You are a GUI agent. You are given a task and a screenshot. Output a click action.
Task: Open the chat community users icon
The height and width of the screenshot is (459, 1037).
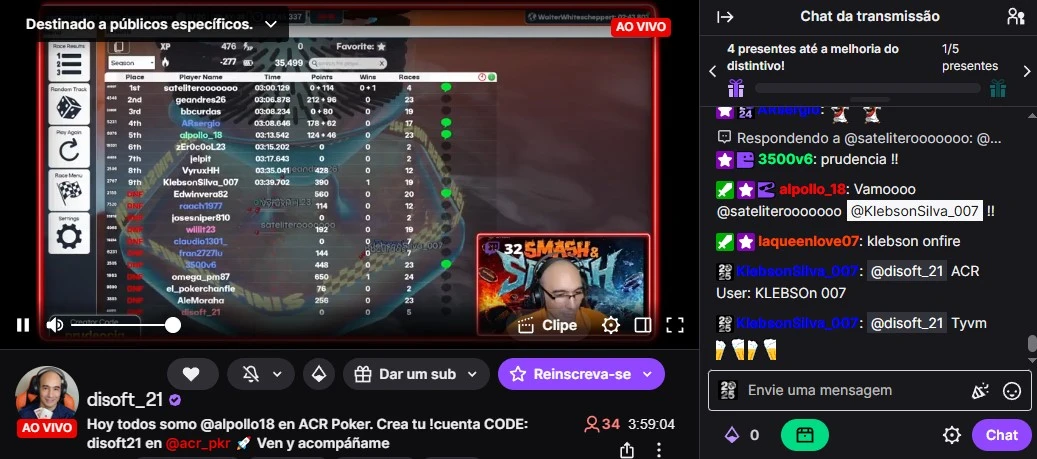tap(1015, 17)
